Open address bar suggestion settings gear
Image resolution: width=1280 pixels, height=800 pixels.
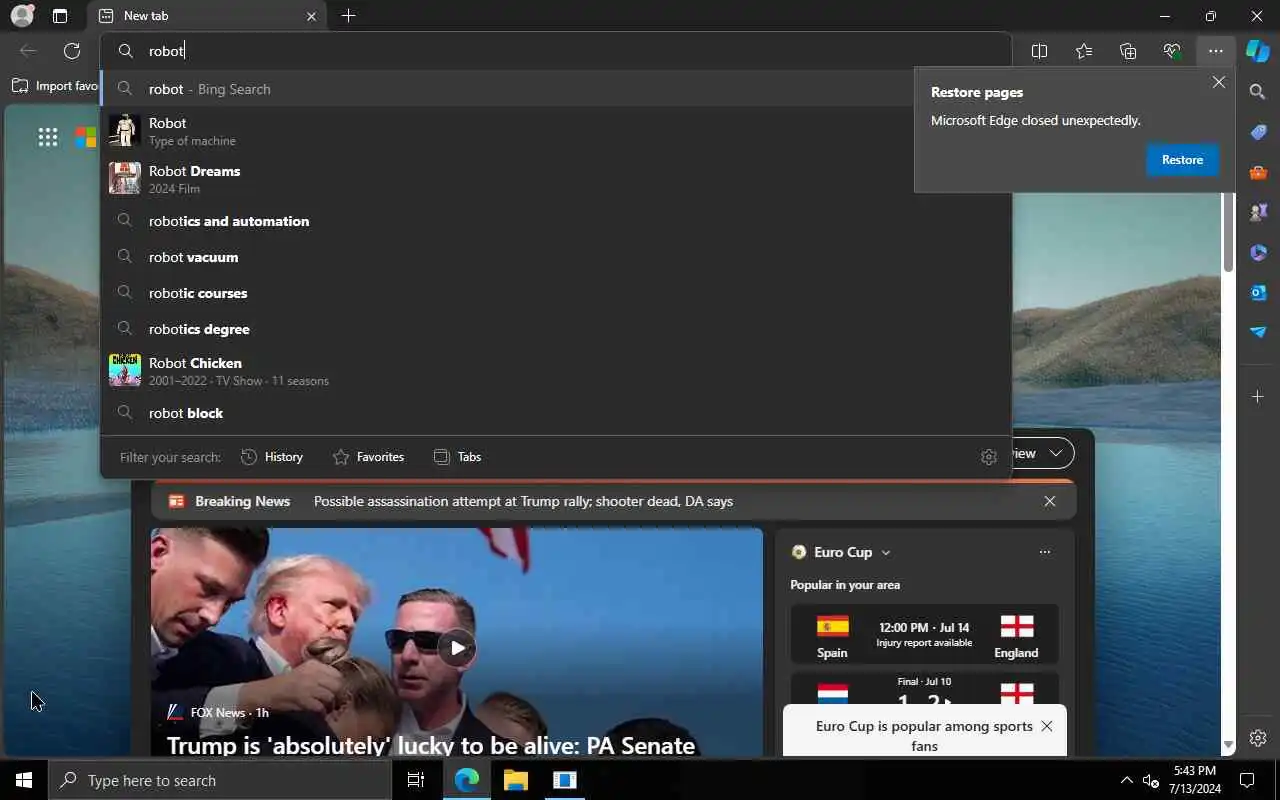coord(989,457)
